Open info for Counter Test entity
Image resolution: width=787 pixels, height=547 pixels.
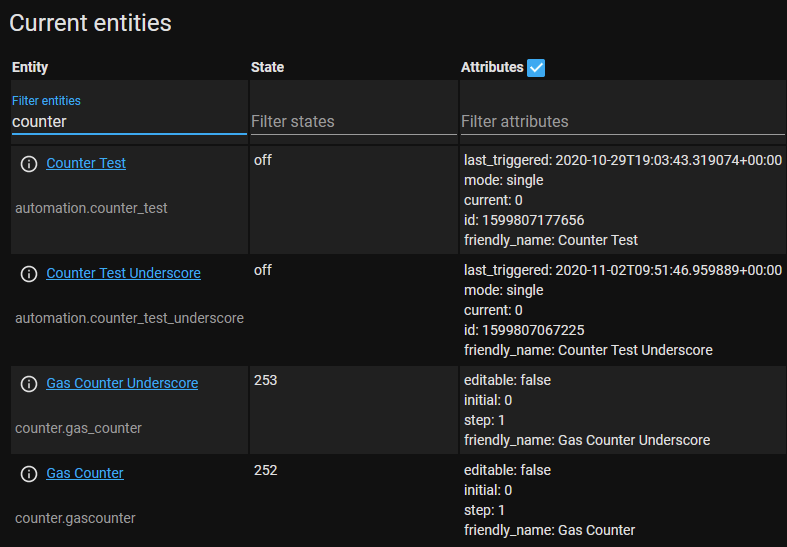coord(29,164)
